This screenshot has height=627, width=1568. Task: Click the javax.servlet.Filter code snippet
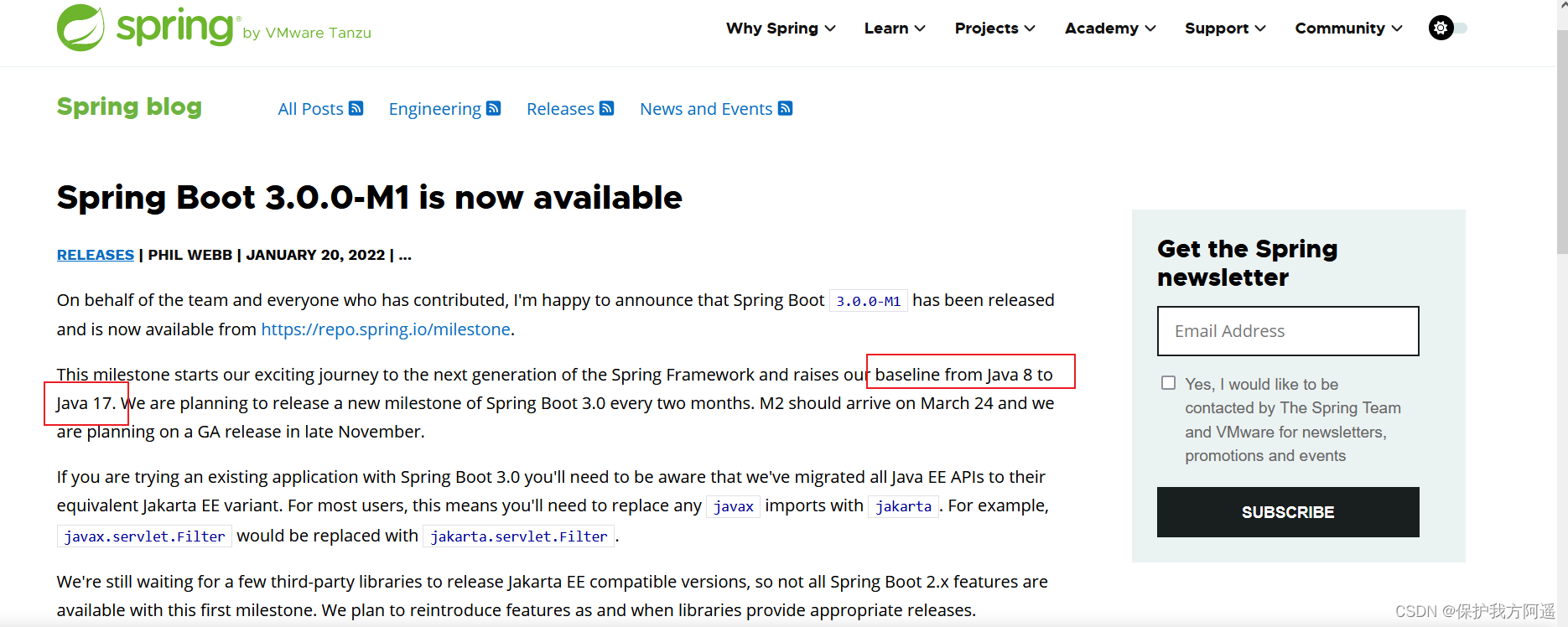coord(145,536)
